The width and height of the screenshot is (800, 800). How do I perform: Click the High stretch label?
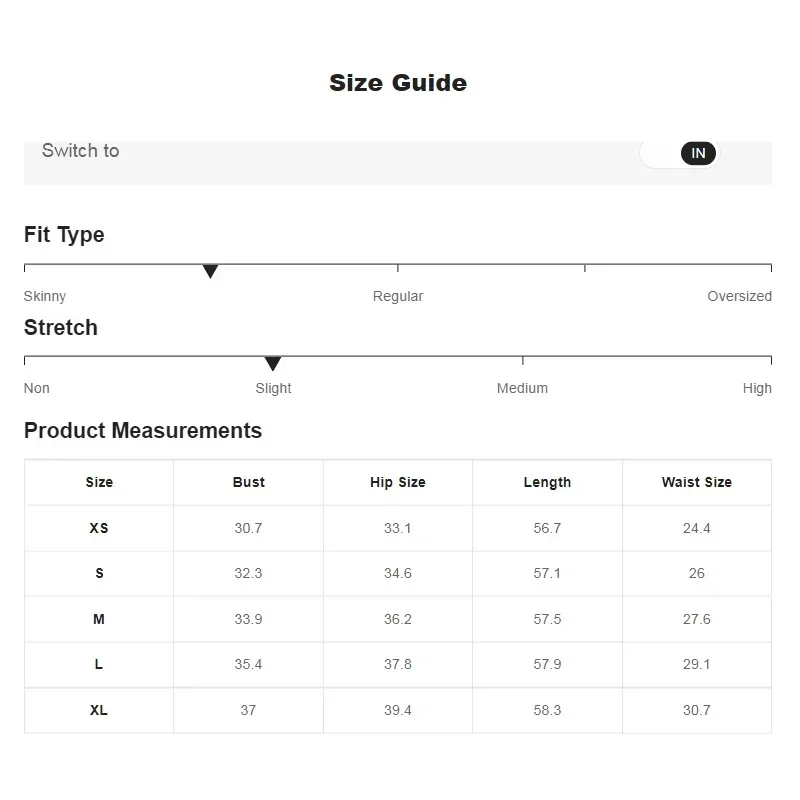point(757,388)
